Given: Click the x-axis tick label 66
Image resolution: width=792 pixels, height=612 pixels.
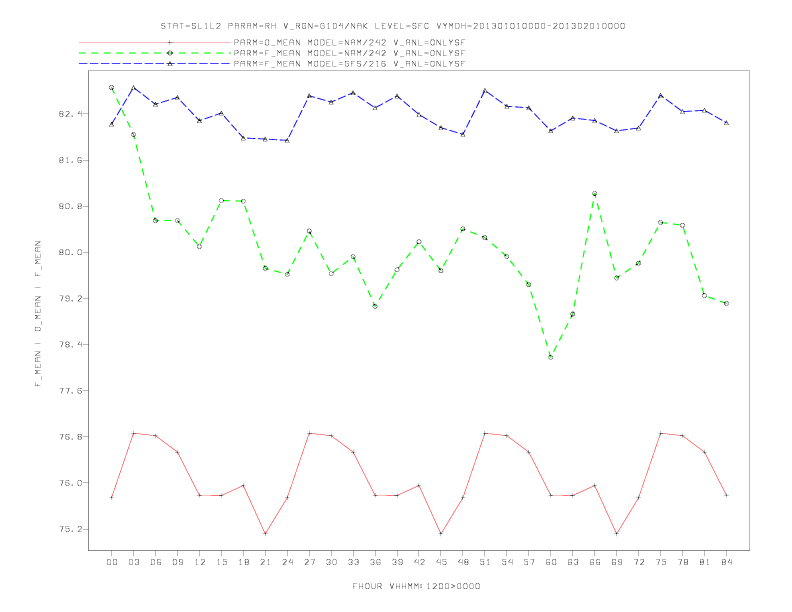Looking at the screenshot, I should click(x=595, y=562).
